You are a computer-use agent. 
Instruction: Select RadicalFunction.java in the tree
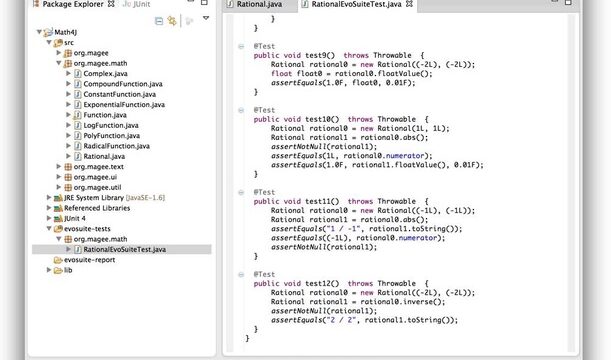pos(117,146)
